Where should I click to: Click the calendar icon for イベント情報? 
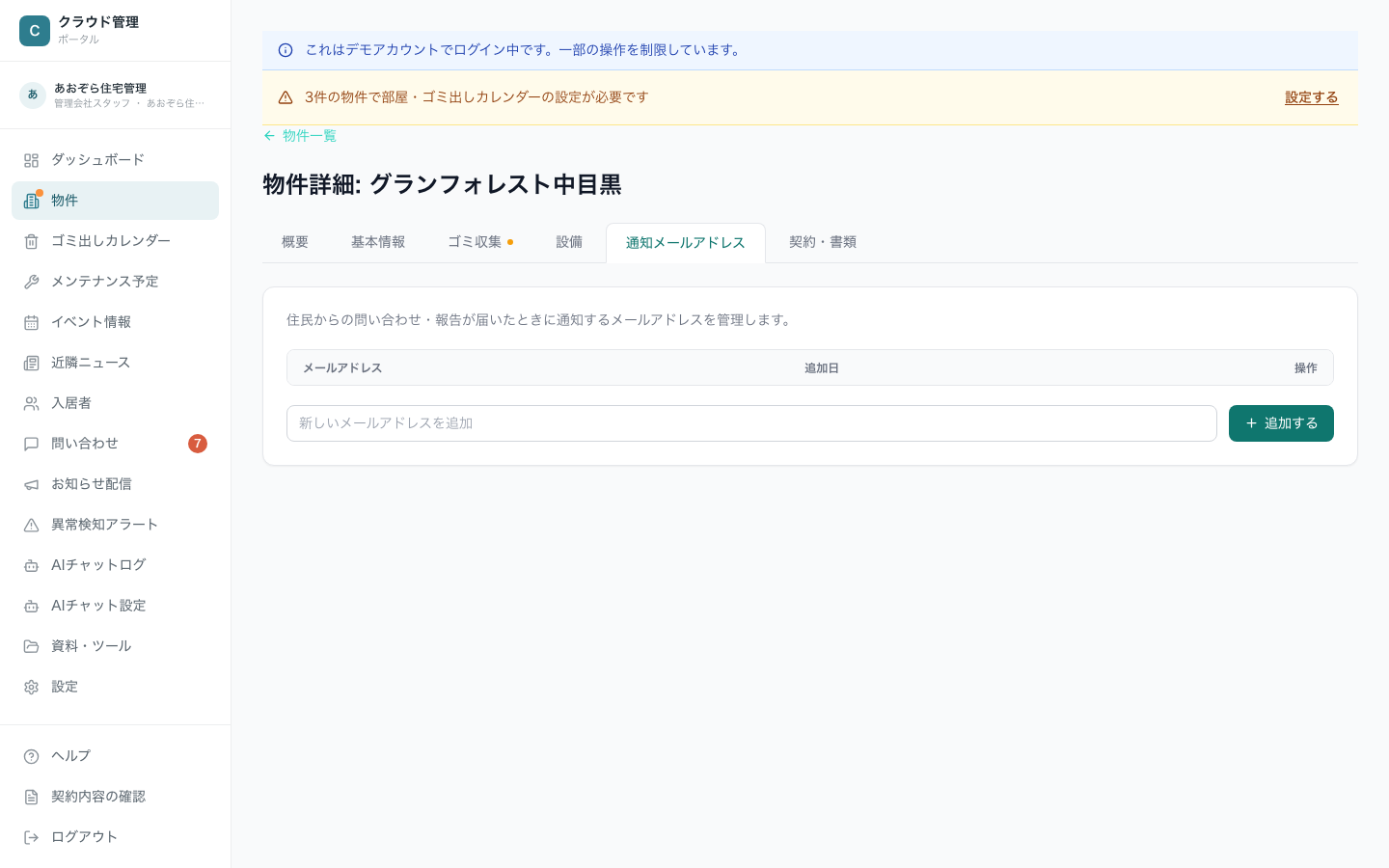[31, 322]
